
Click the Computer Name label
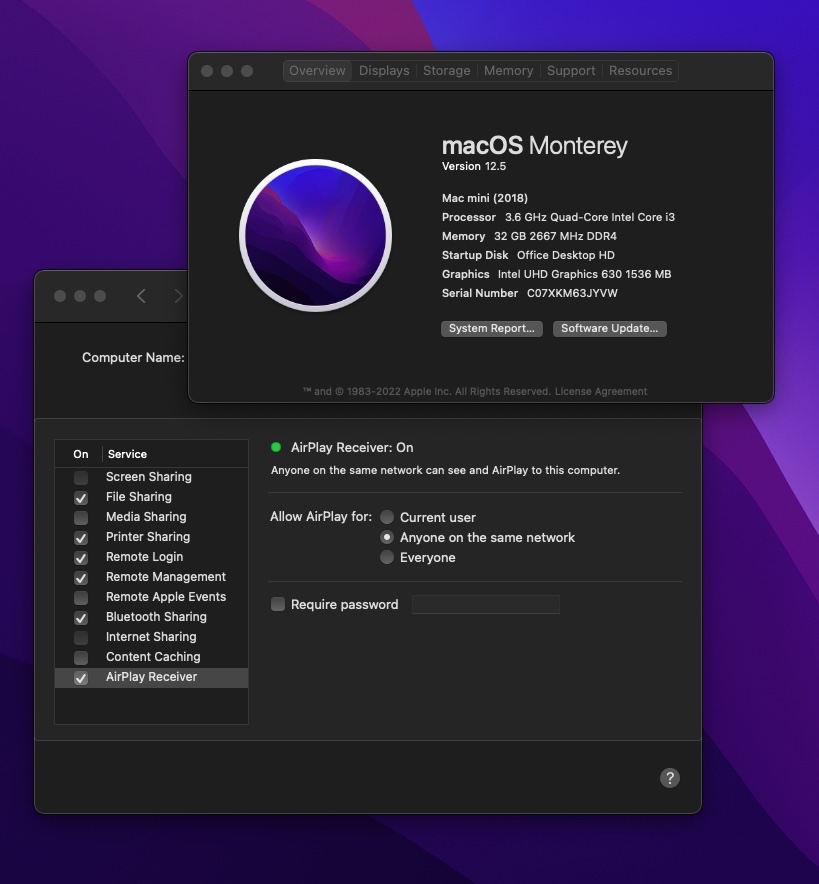tap(133, 357)
